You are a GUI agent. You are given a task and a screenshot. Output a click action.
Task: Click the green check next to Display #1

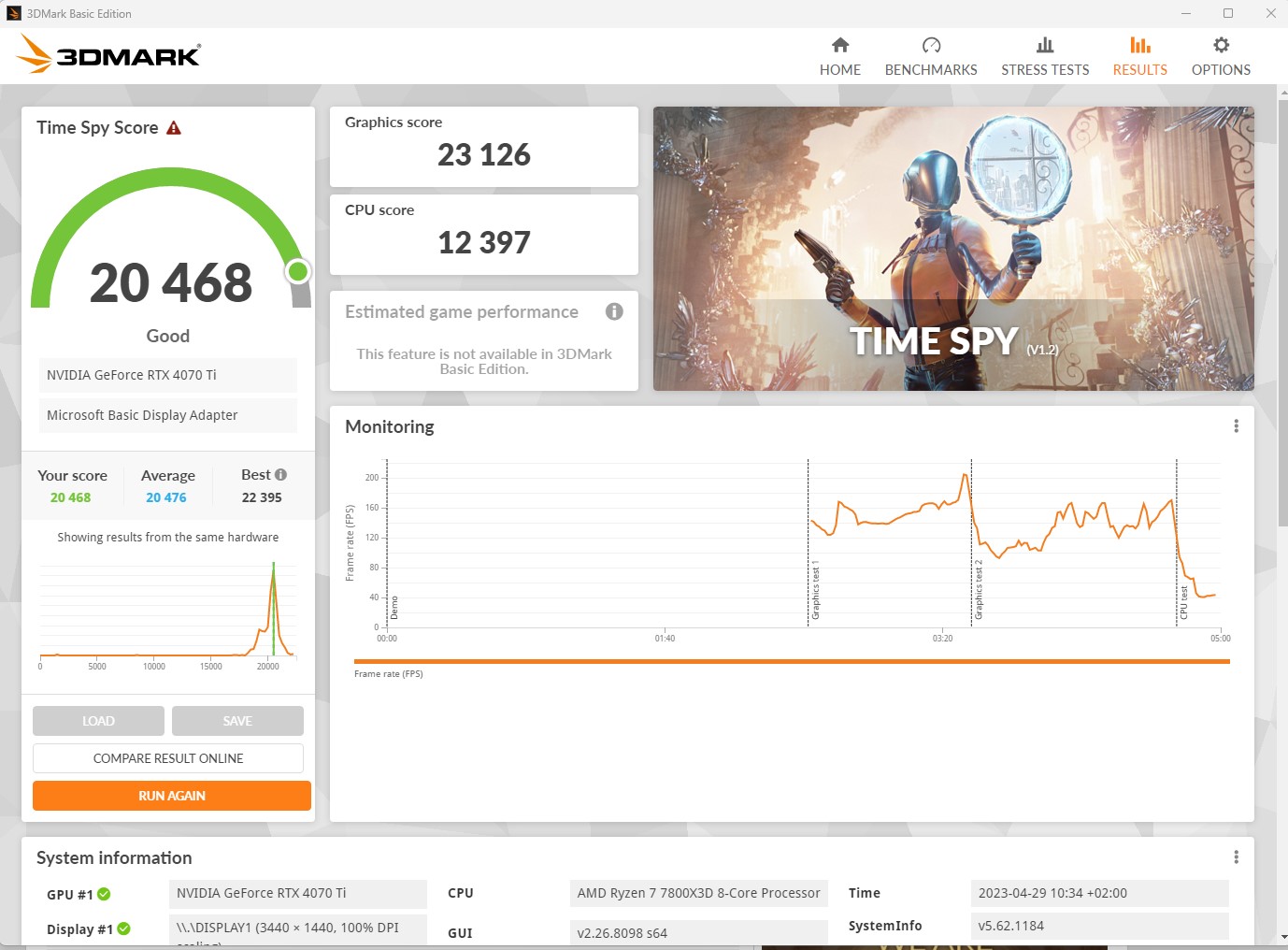click(124, 928)
